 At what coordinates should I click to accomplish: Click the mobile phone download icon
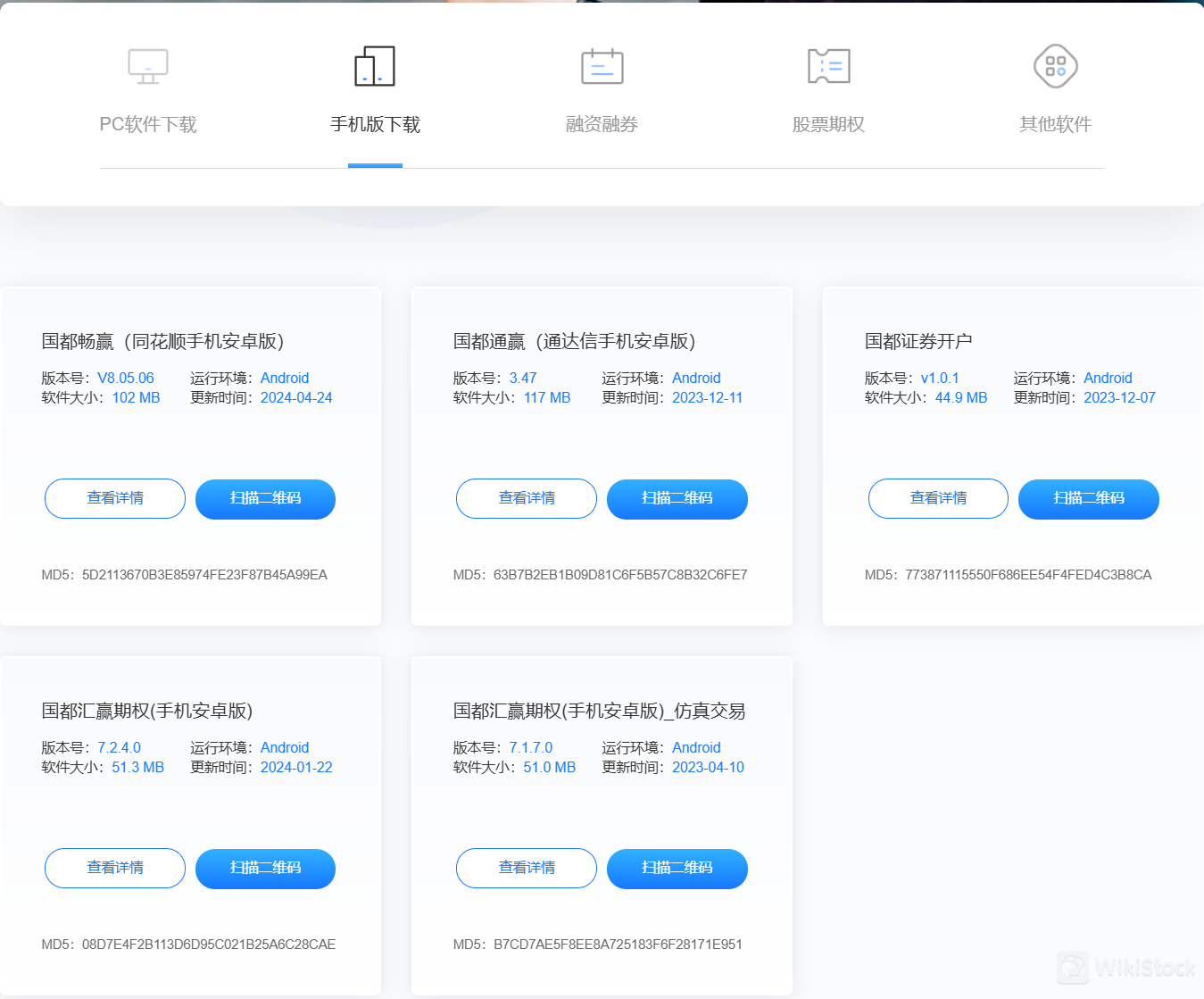click(x=375, y=66)
